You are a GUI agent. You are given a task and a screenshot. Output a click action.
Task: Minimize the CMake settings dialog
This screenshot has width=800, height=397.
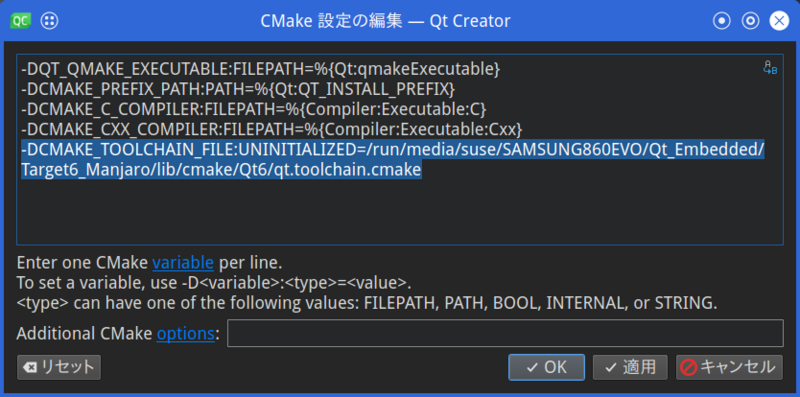721,21
